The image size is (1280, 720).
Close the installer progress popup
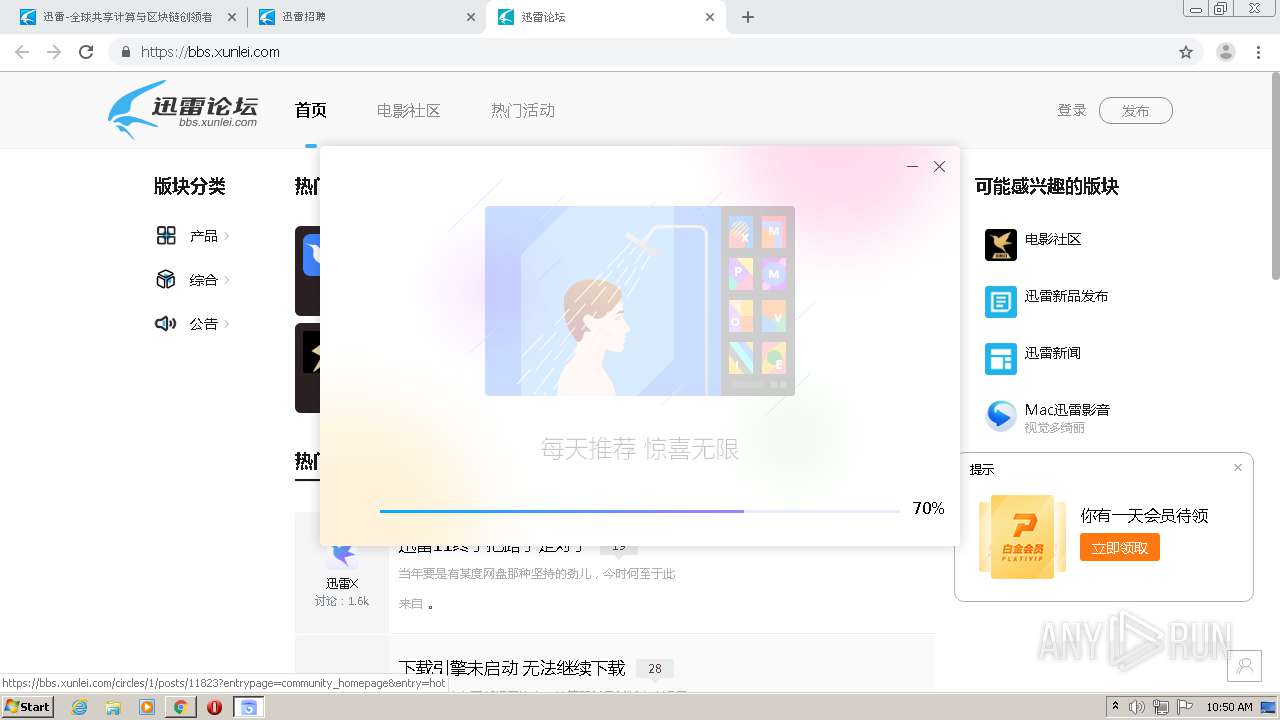tap(939, 167)
